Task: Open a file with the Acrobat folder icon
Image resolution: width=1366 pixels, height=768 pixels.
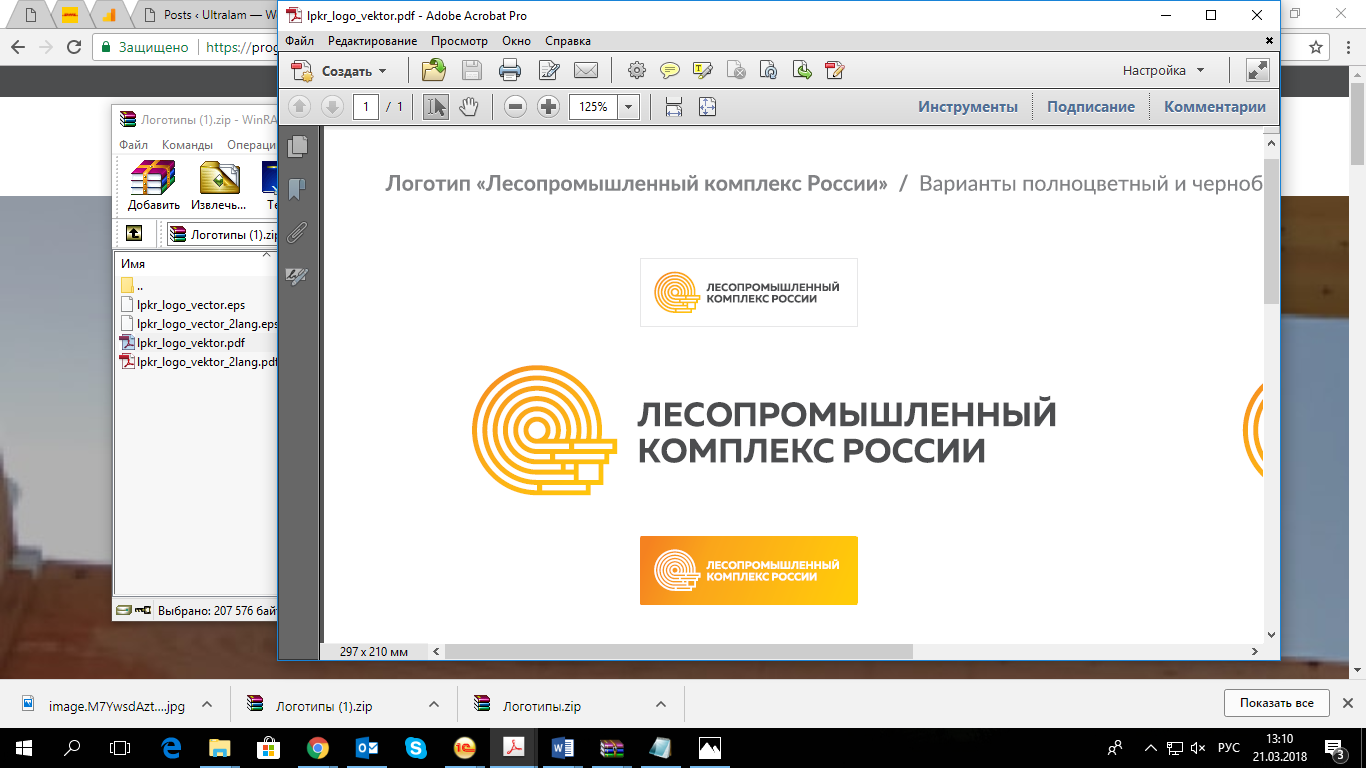Action: click(x=433, y=70)
